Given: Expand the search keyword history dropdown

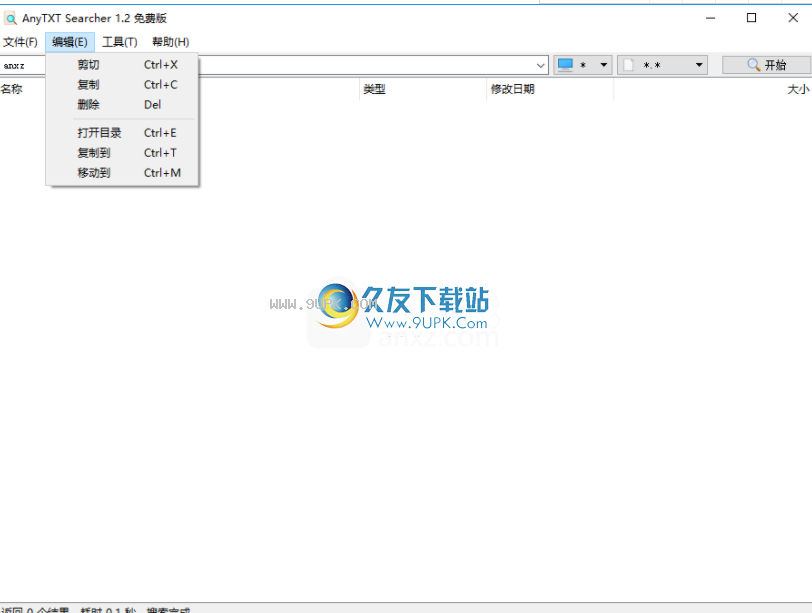Looking at the screenshot, I should click(x=540, y=65).
